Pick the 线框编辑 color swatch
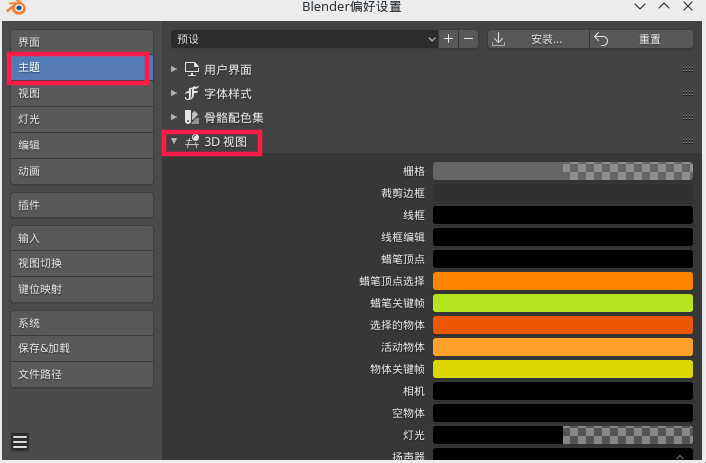This screenshot has height=463, width=706. click(x=563, y=237)
